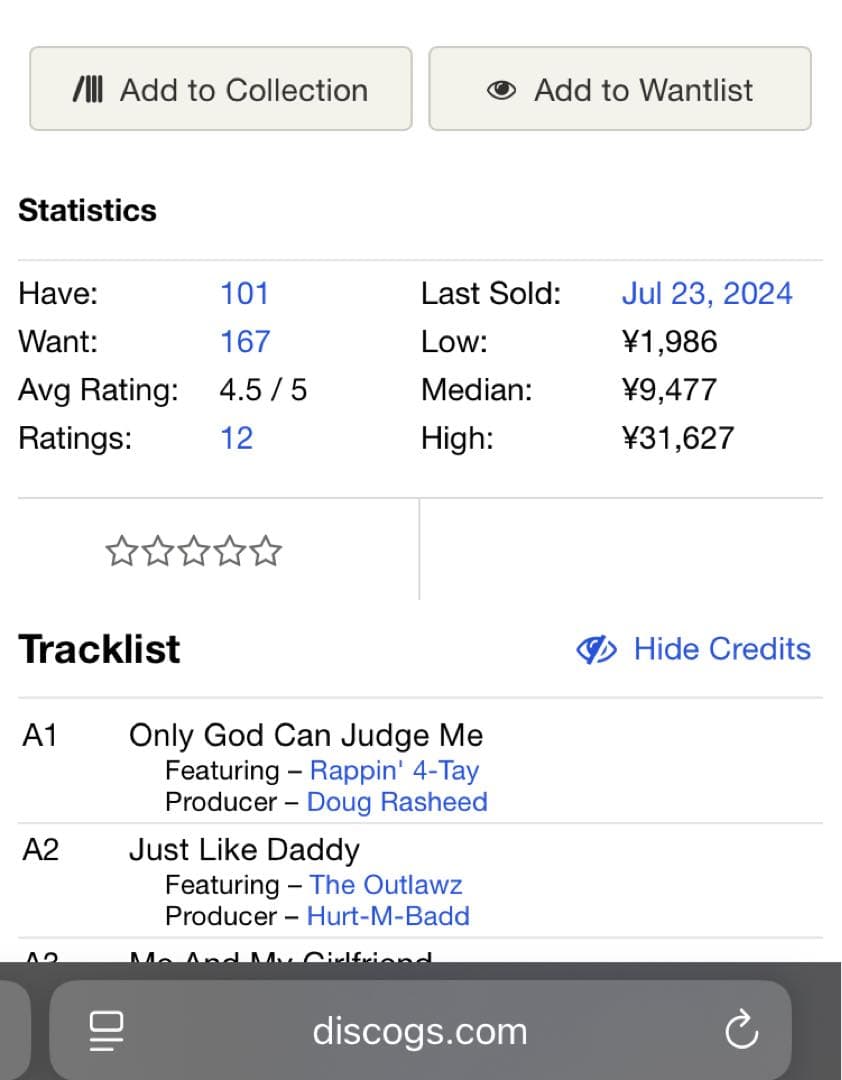Go to Hurt-M-Badd producer page
842x1080 pixels.
pyautogui.click(x=388, y=916)
